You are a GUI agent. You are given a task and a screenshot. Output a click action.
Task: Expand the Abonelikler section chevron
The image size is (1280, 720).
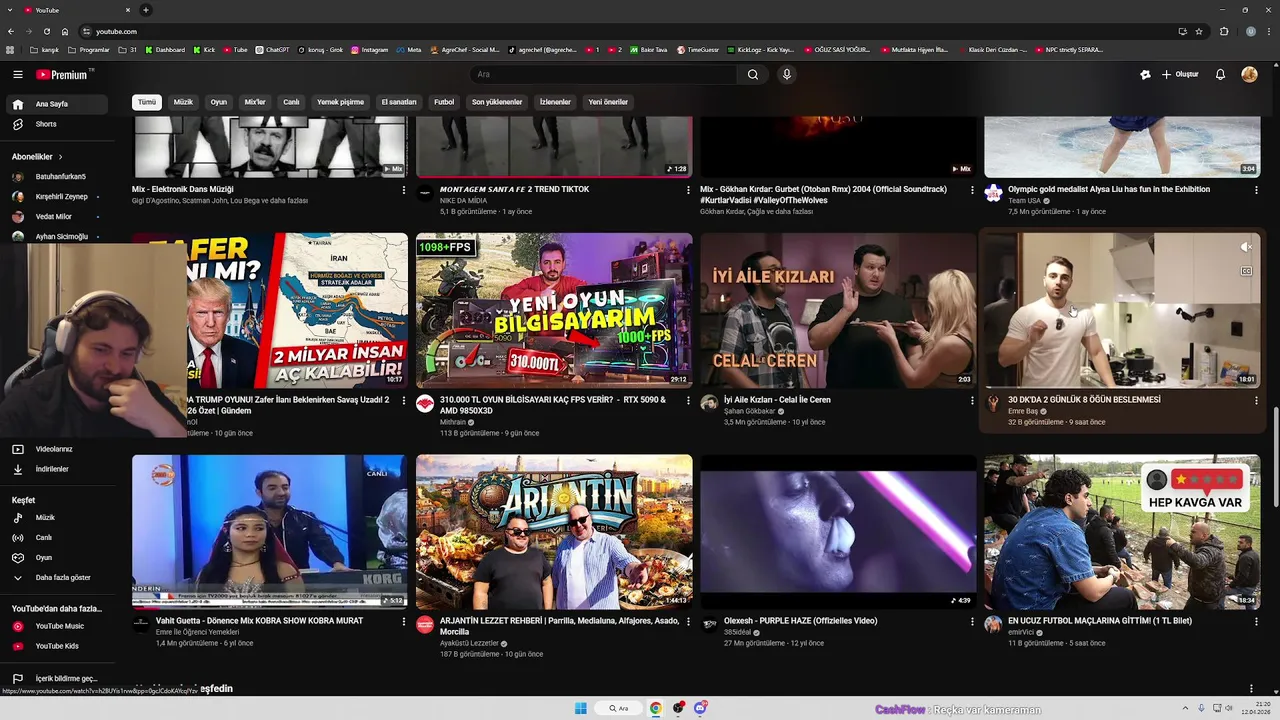(x=60, y=157)
